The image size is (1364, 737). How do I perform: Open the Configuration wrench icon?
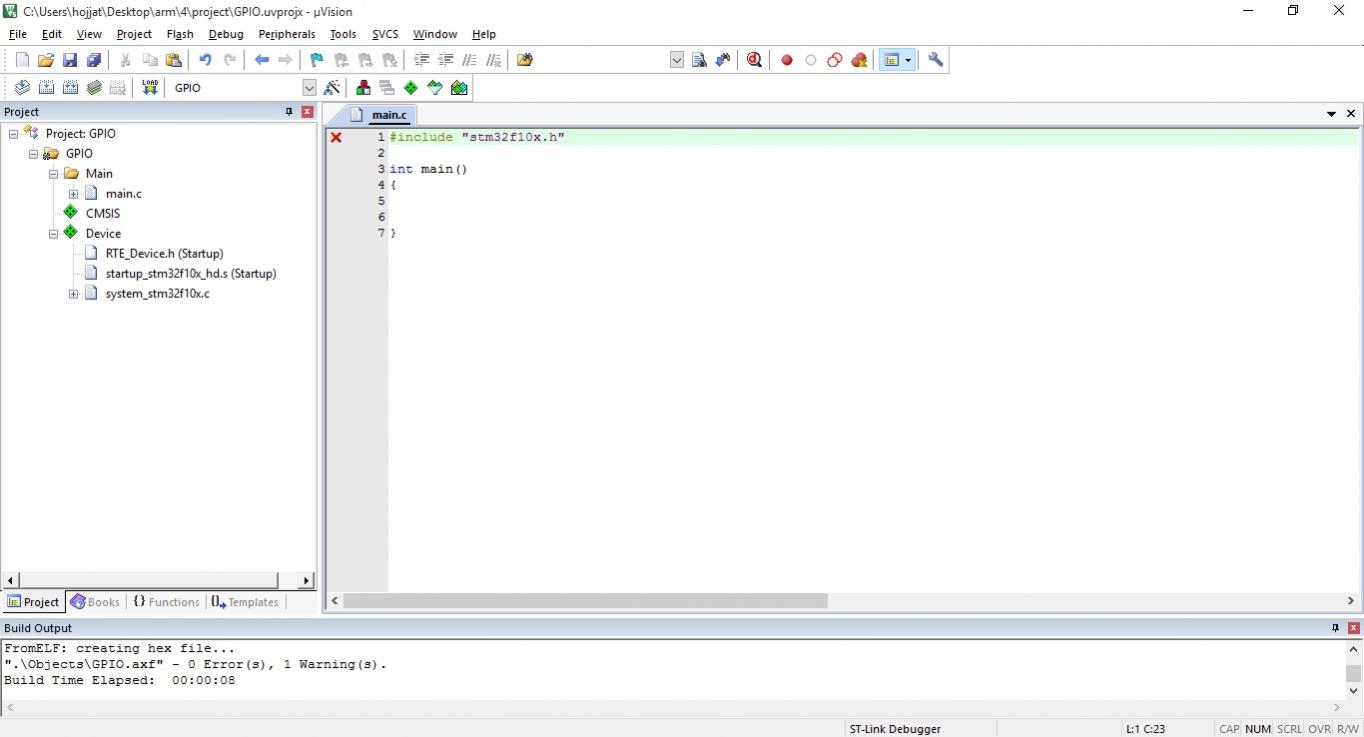pyautogui.click(x=936, y=60)
